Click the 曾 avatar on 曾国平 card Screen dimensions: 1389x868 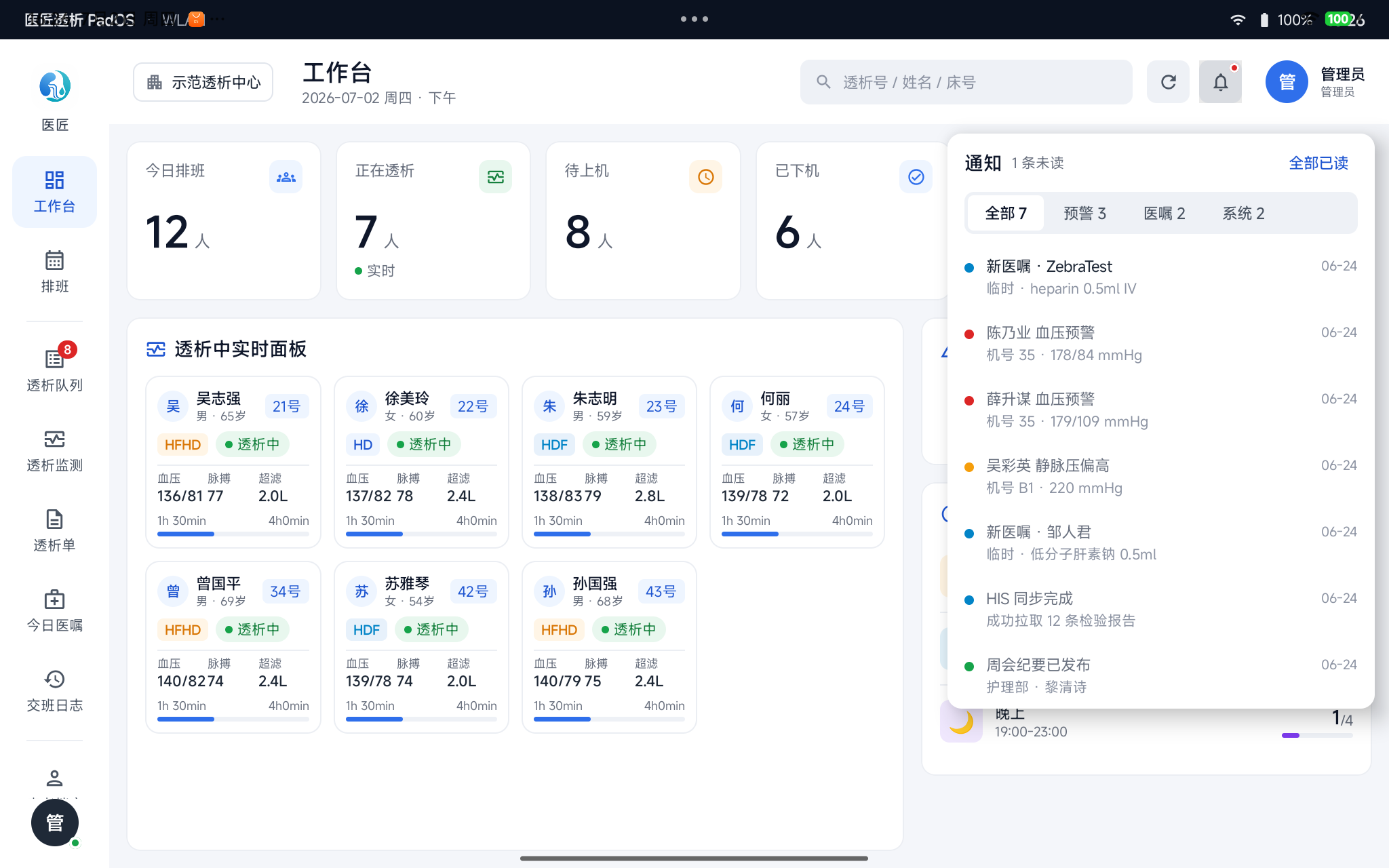tap(174, 591)
